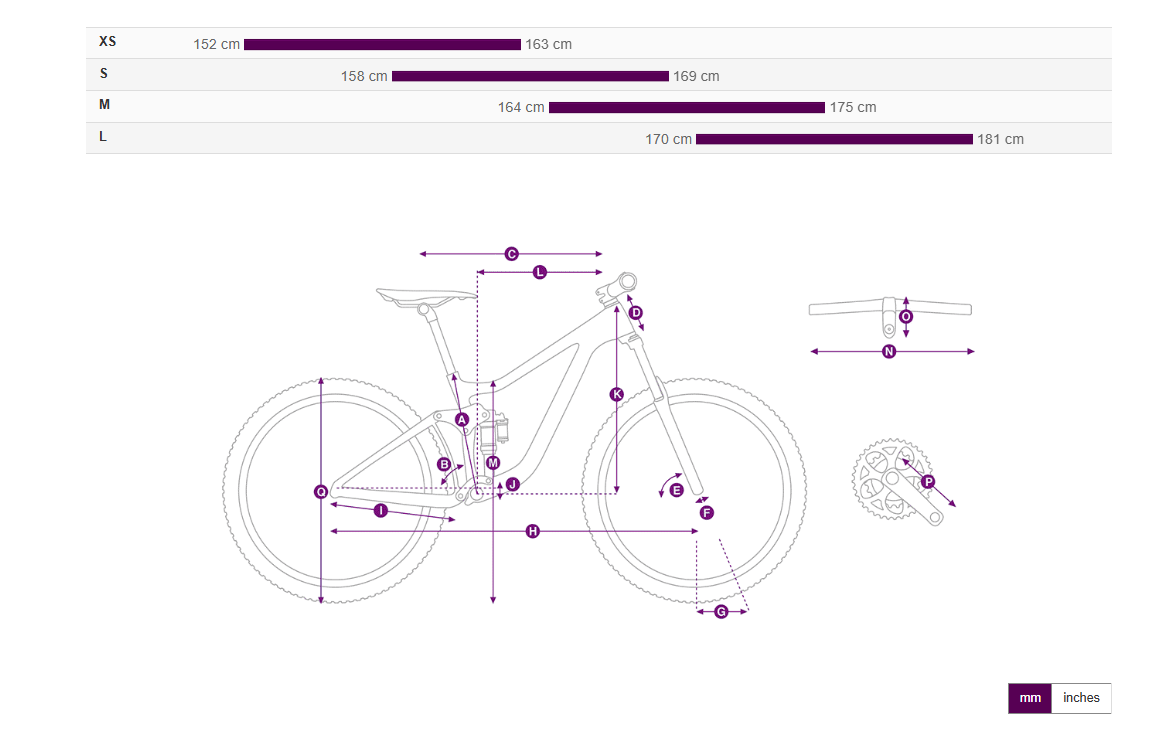Click the D head tube marker

click(x=636, y=312)
